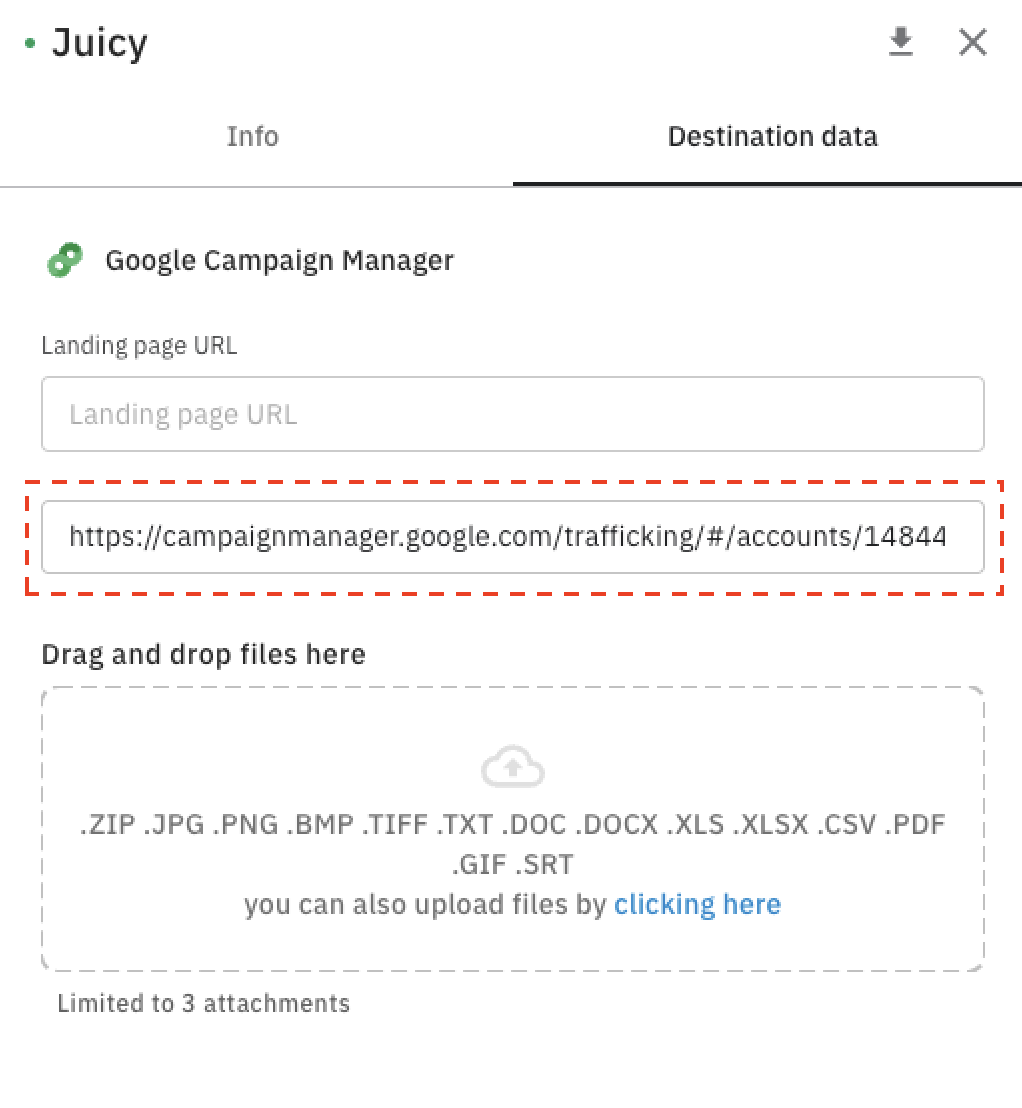
Task: Click the green status dot before Juicy
Action: (30, 44)
